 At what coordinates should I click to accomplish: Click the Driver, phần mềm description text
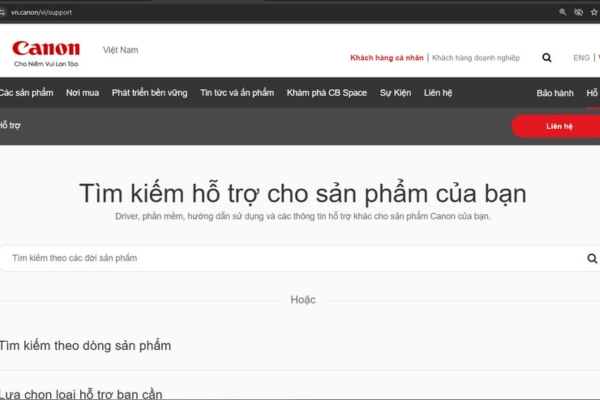pos(303,216)
